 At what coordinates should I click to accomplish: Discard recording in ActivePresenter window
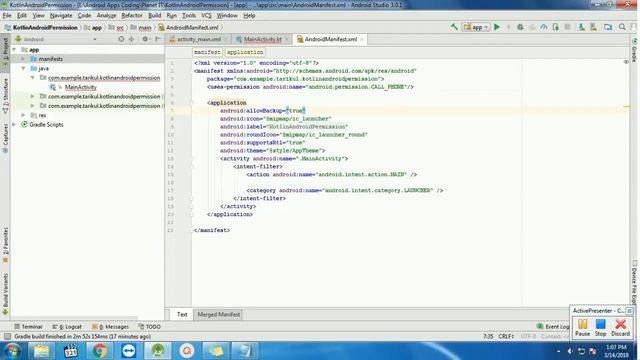(620, 327)
